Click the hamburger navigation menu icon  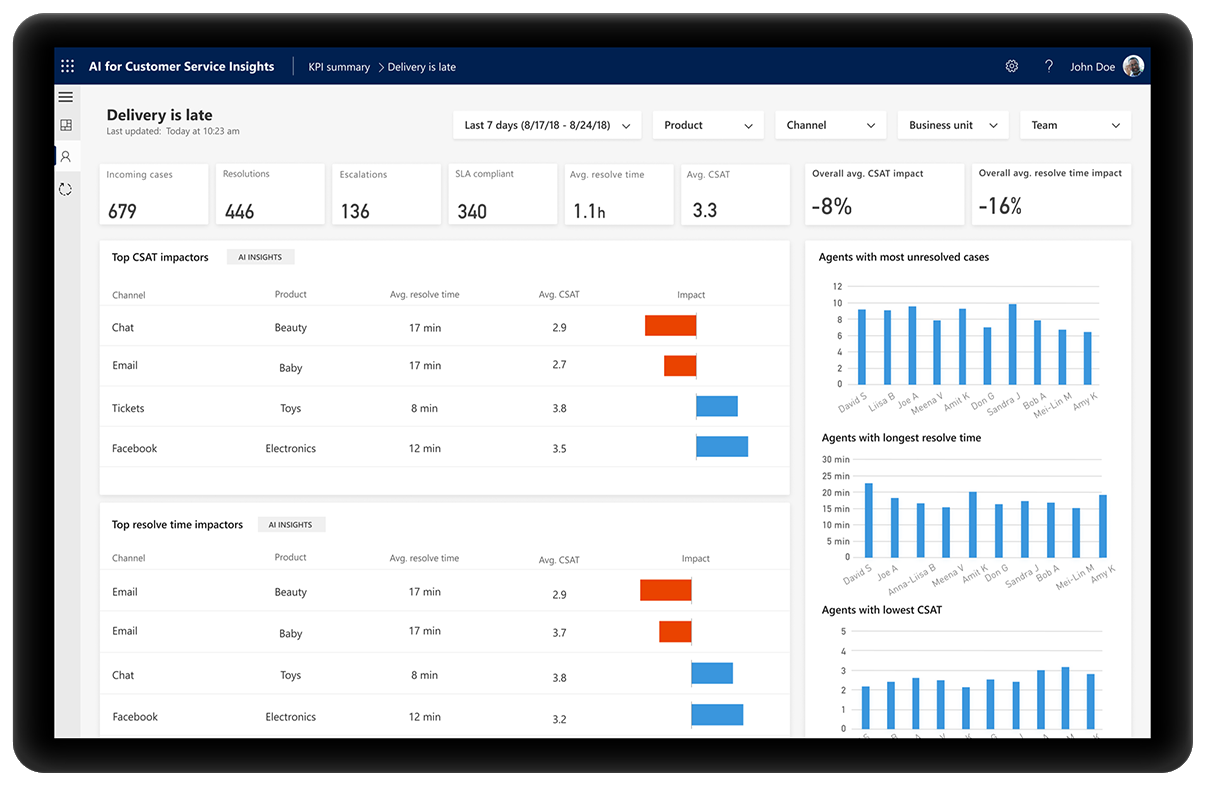(x=66, y=97)
